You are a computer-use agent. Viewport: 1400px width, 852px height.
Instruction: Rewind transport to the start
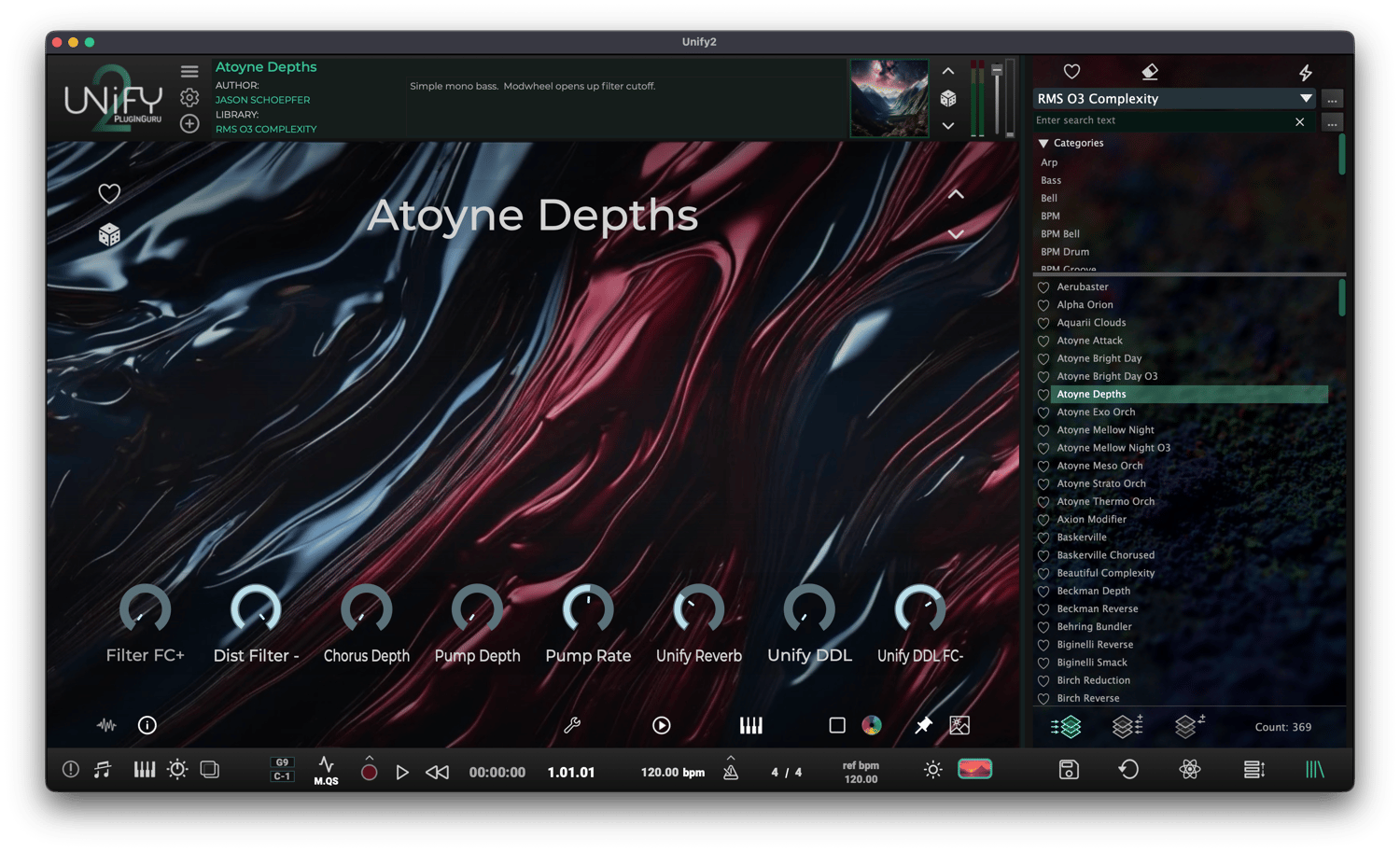coord(437,772)
